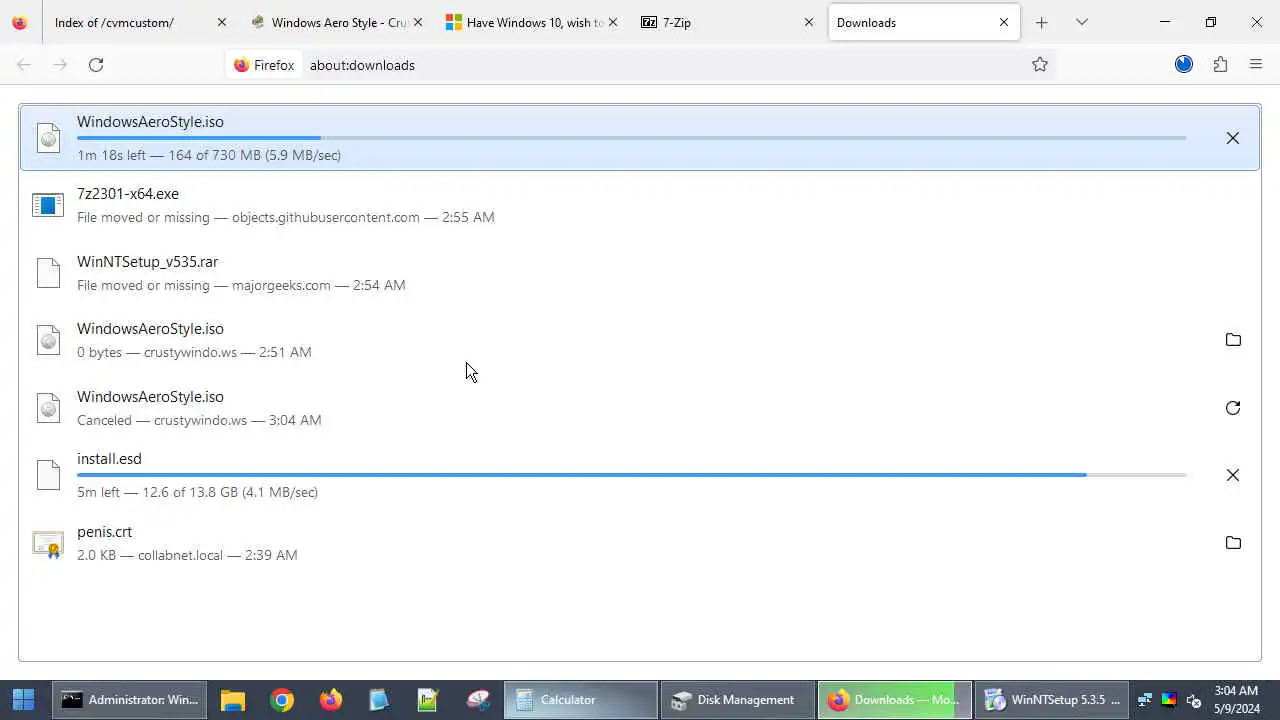Close the 7-Zip tab
This screenshot has height=720, width=1280.
coord(809,22)
